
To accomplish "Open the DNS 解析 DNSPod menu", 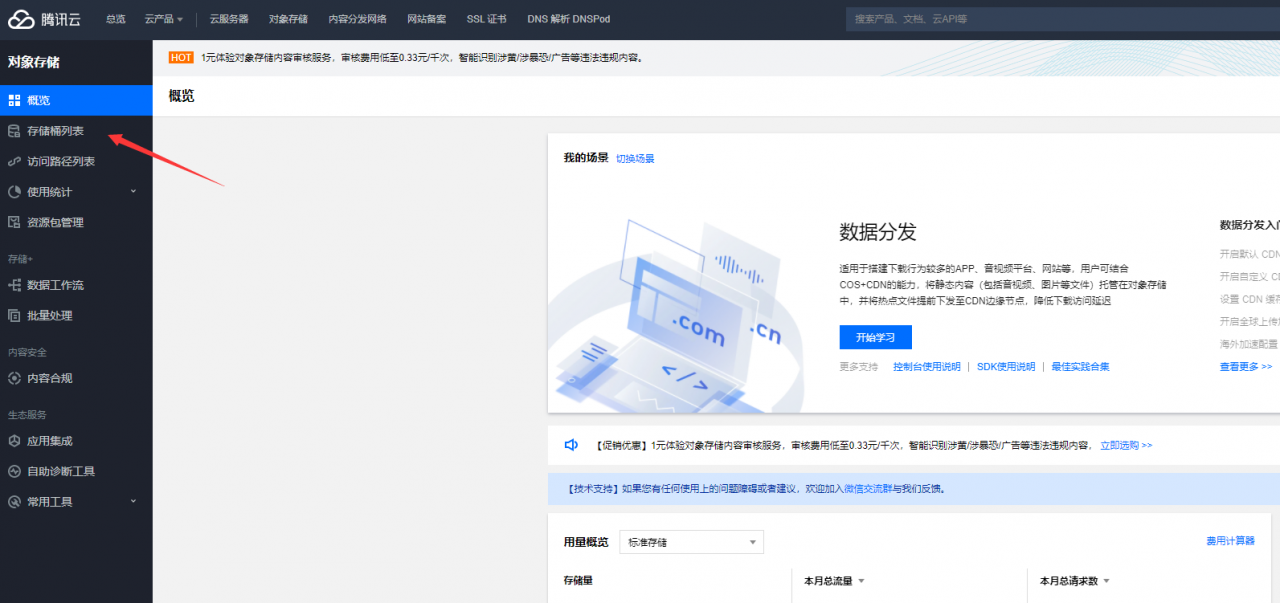I will pos(568,18).
